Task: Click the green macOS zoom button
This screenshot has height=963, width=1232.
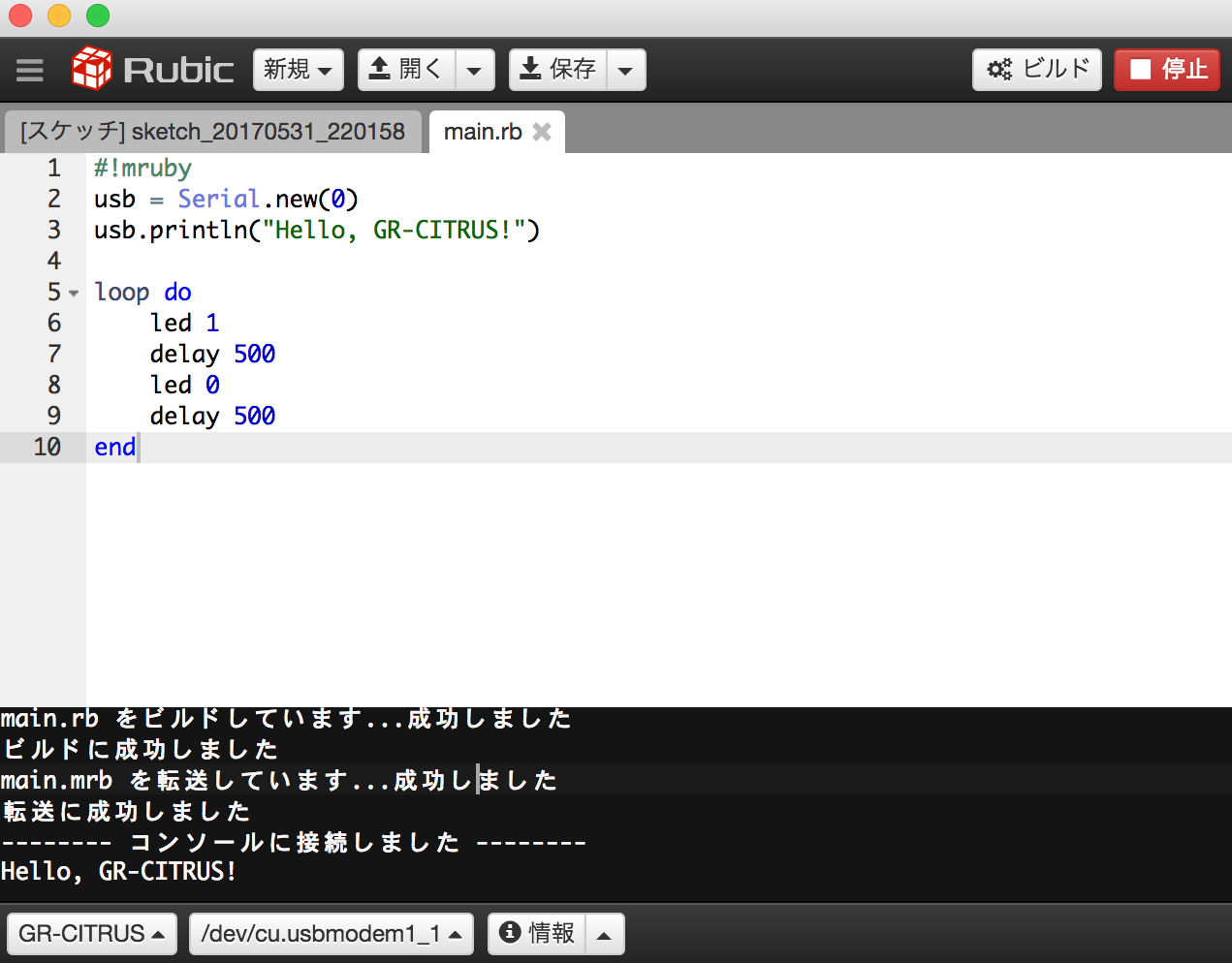Action: point(97,16)
